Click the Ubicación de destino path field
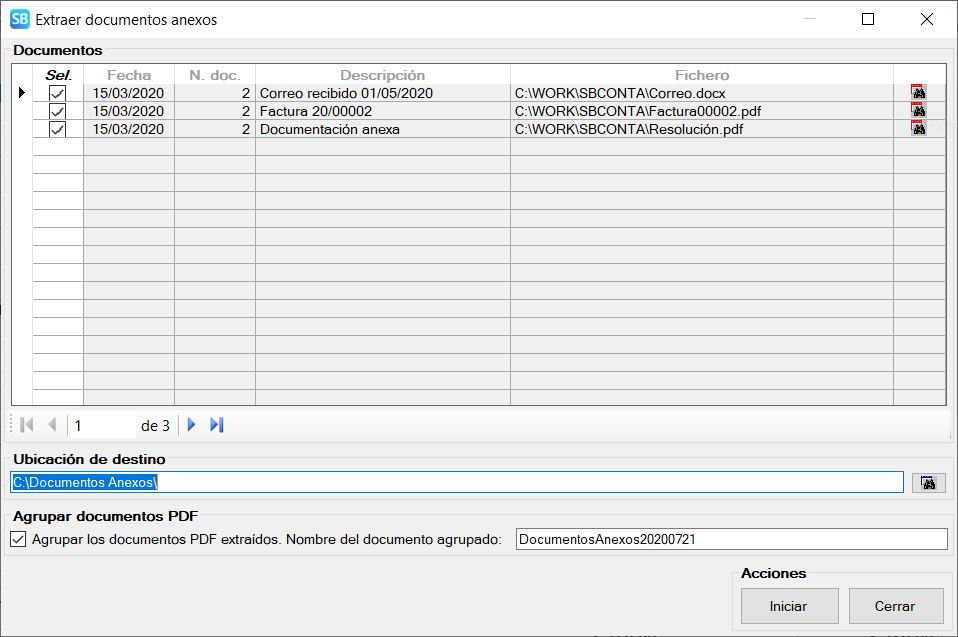 (456, 483)
